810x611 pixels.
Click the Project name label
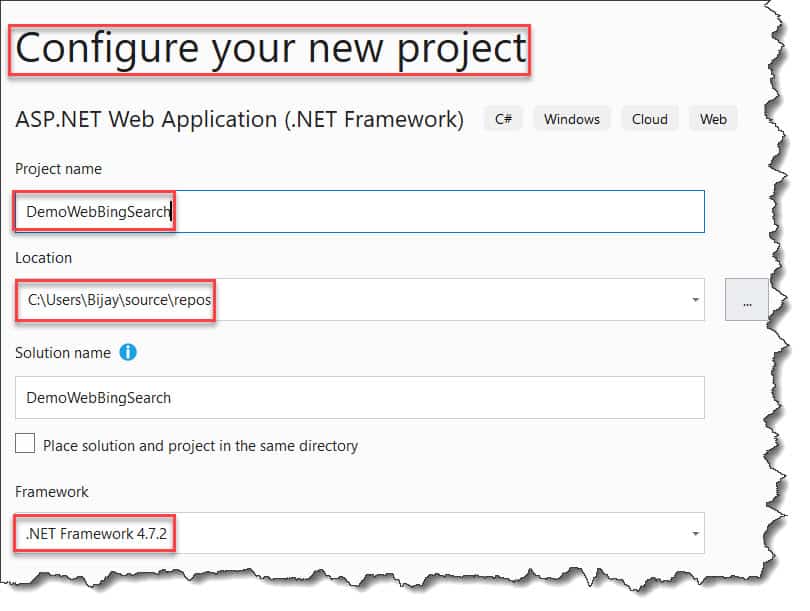click(58, 169)
